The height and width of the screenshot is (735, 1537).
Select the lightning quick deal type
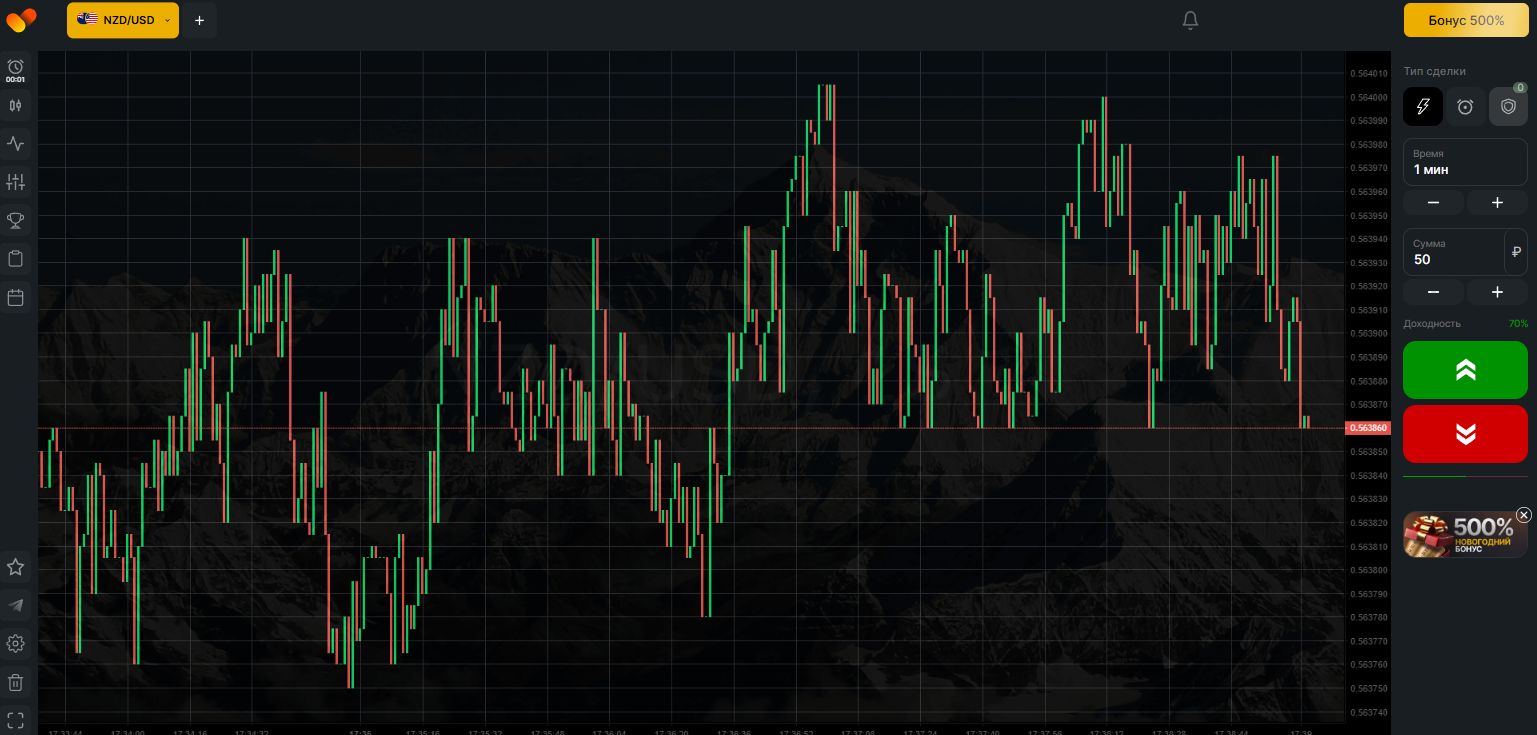point(1422,106)
